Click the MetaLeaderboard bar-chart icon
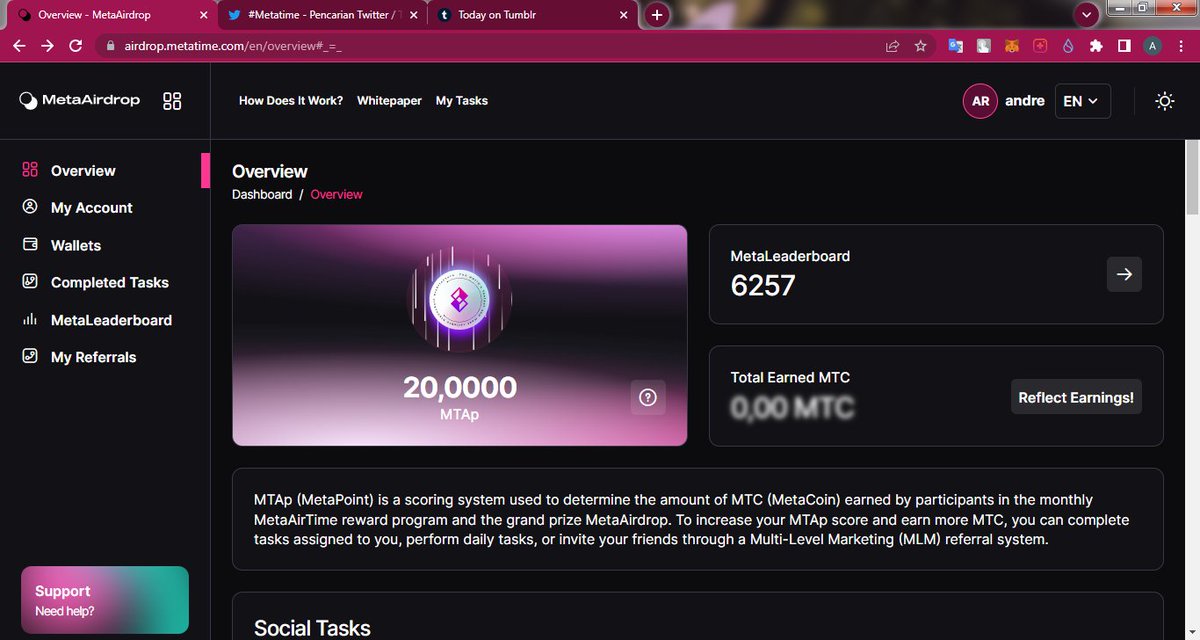This screenshot has width=1200, height=640. click(x=30, y=320)
